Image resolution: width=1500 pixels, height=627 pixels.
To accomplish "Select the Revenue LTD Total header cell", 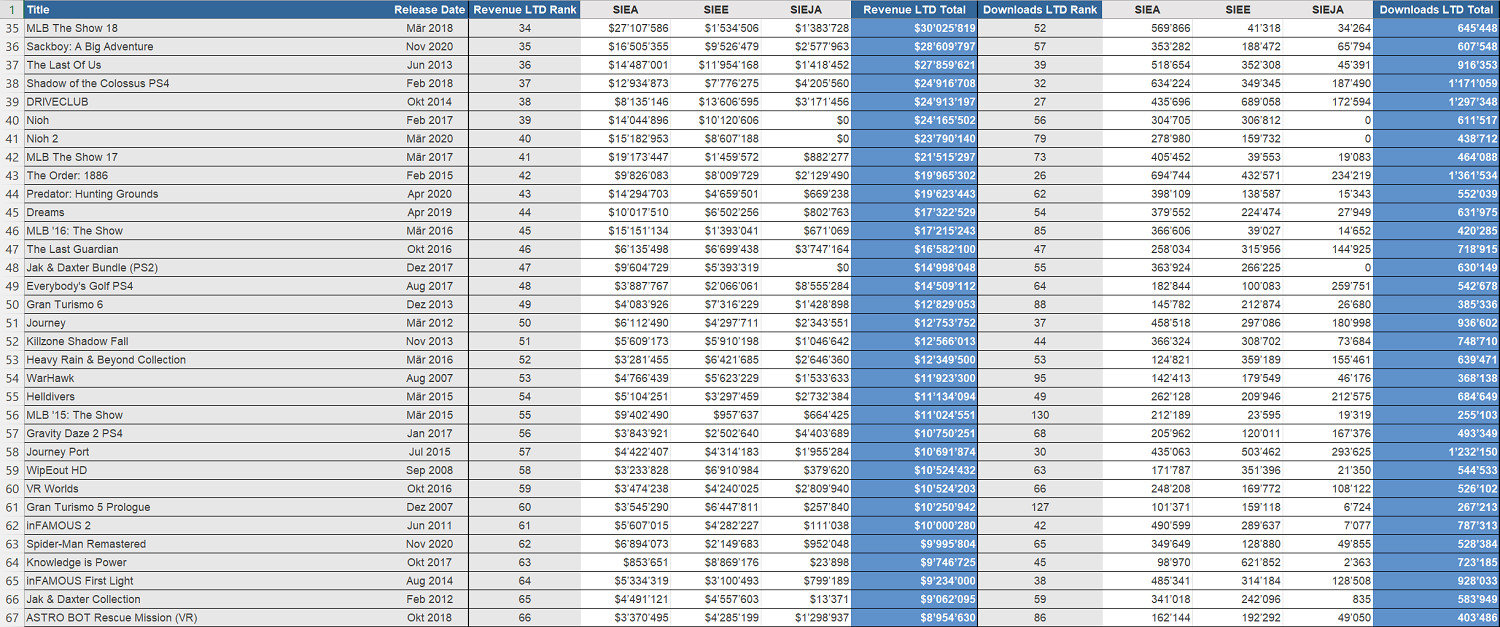I will [x=914, y=9].
